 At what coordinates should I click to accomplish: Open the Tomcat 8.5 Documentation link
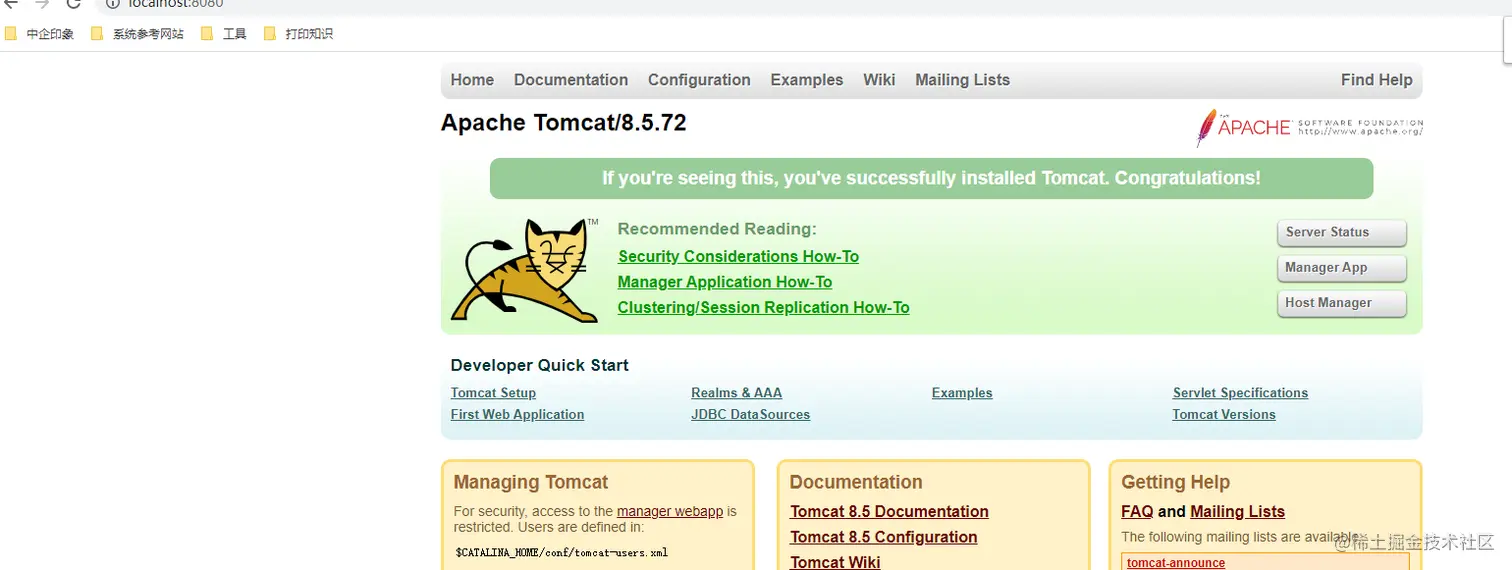(889, 512)
